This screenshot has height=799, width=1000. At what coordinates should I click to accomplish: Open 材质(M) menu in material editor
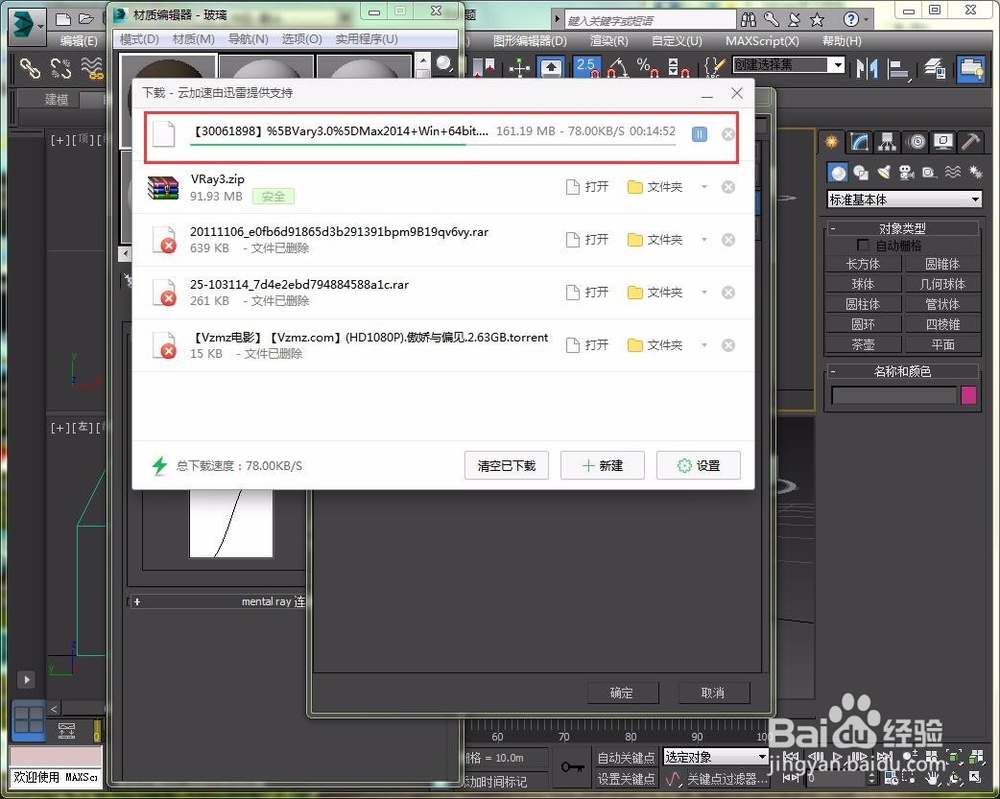(x=193, y=39)
